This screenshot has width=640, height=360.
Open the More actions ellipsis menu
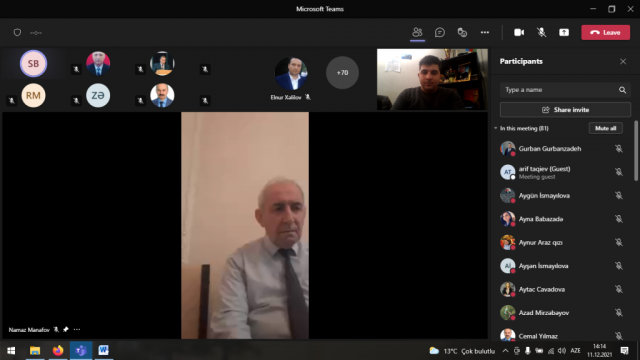484,32
